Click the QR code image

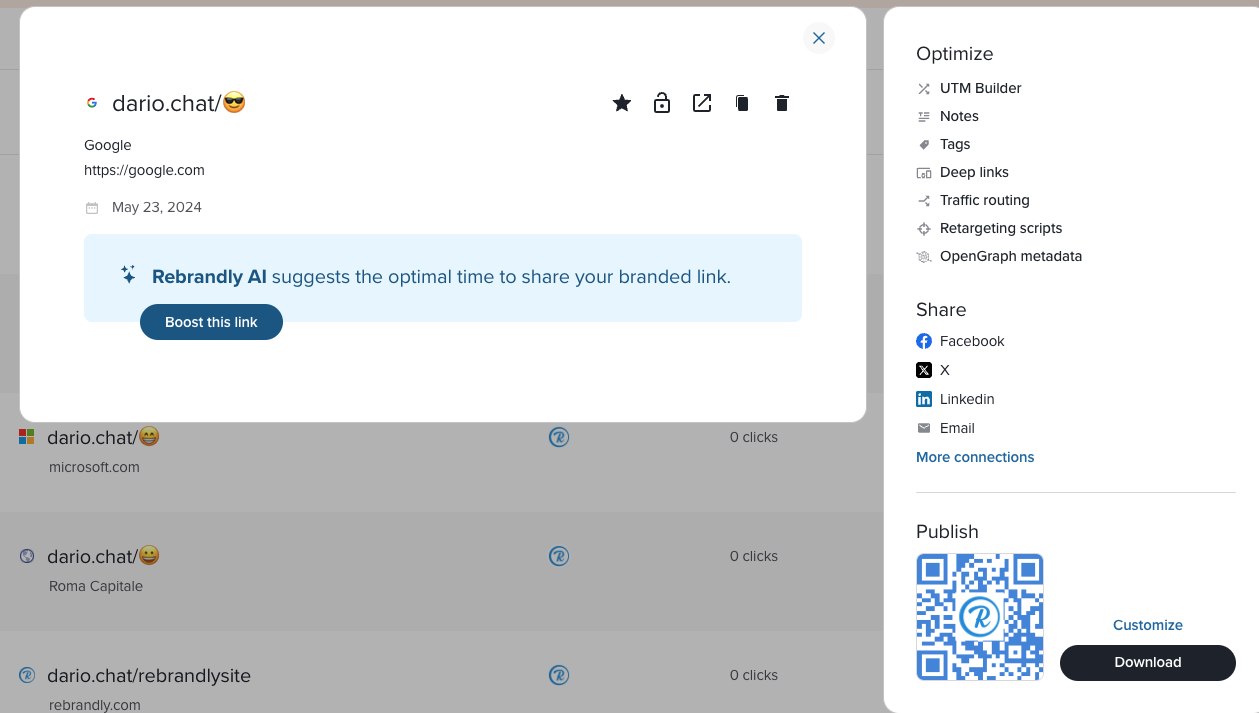point(980,617)
